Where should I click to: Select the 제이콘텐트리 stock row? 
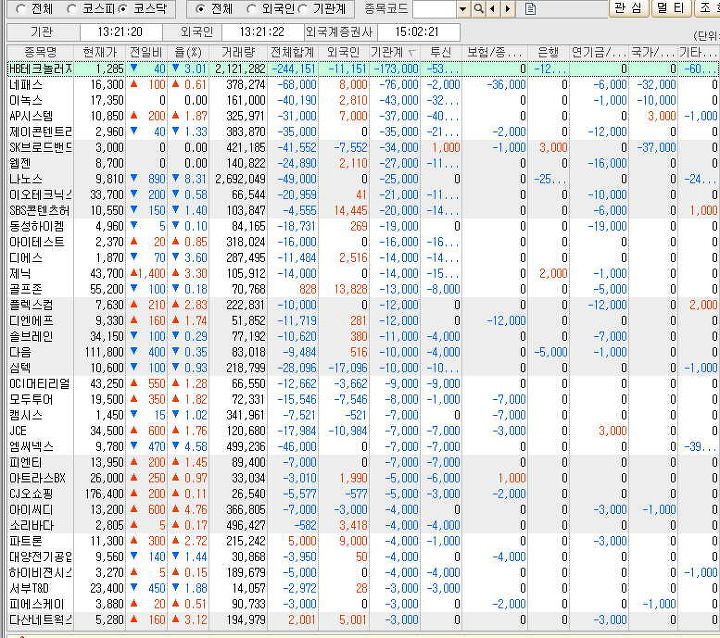click(x=363, y=132)
